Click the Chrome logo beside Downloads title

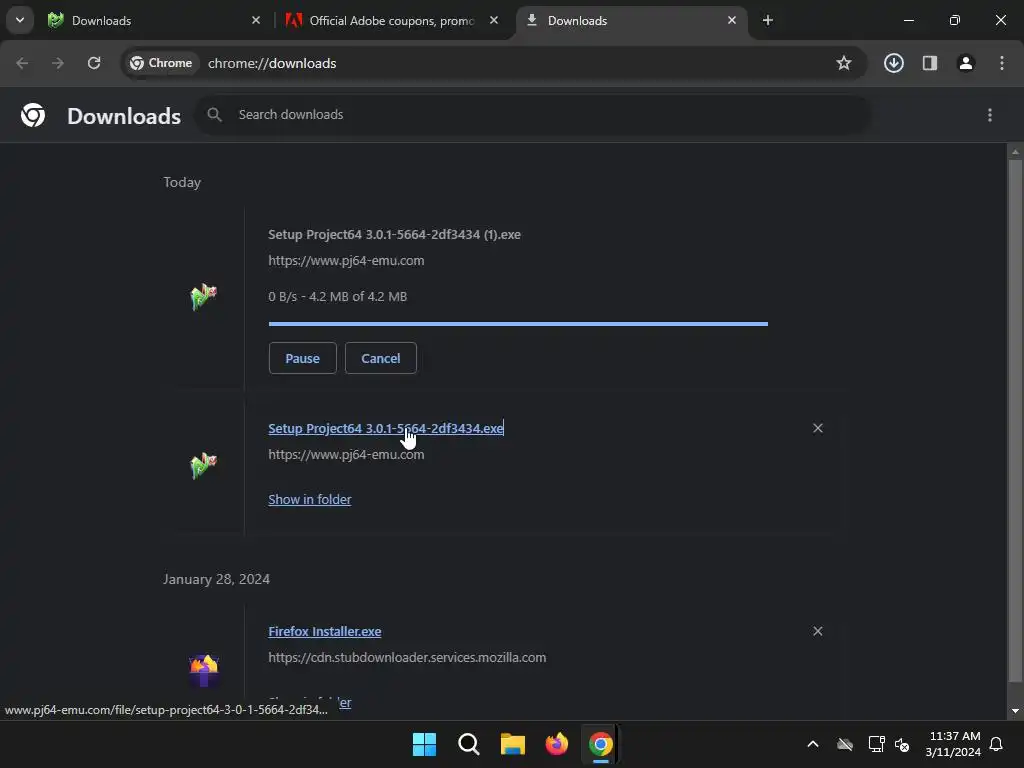click(x=33, y=115)
